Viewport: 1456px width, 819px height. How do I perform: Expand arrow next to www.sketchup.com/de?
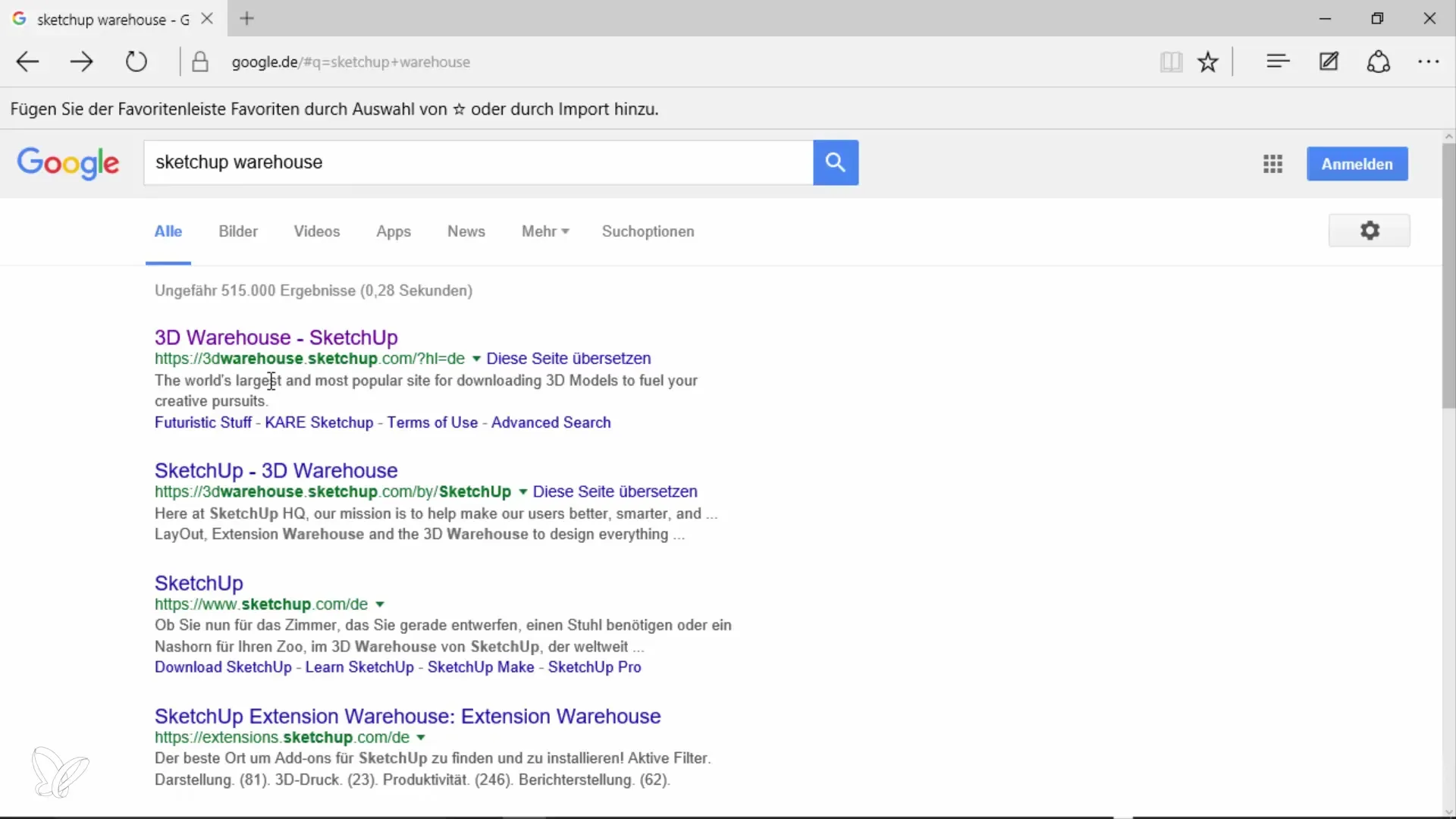pyautogui.click(x=380, y=604)
